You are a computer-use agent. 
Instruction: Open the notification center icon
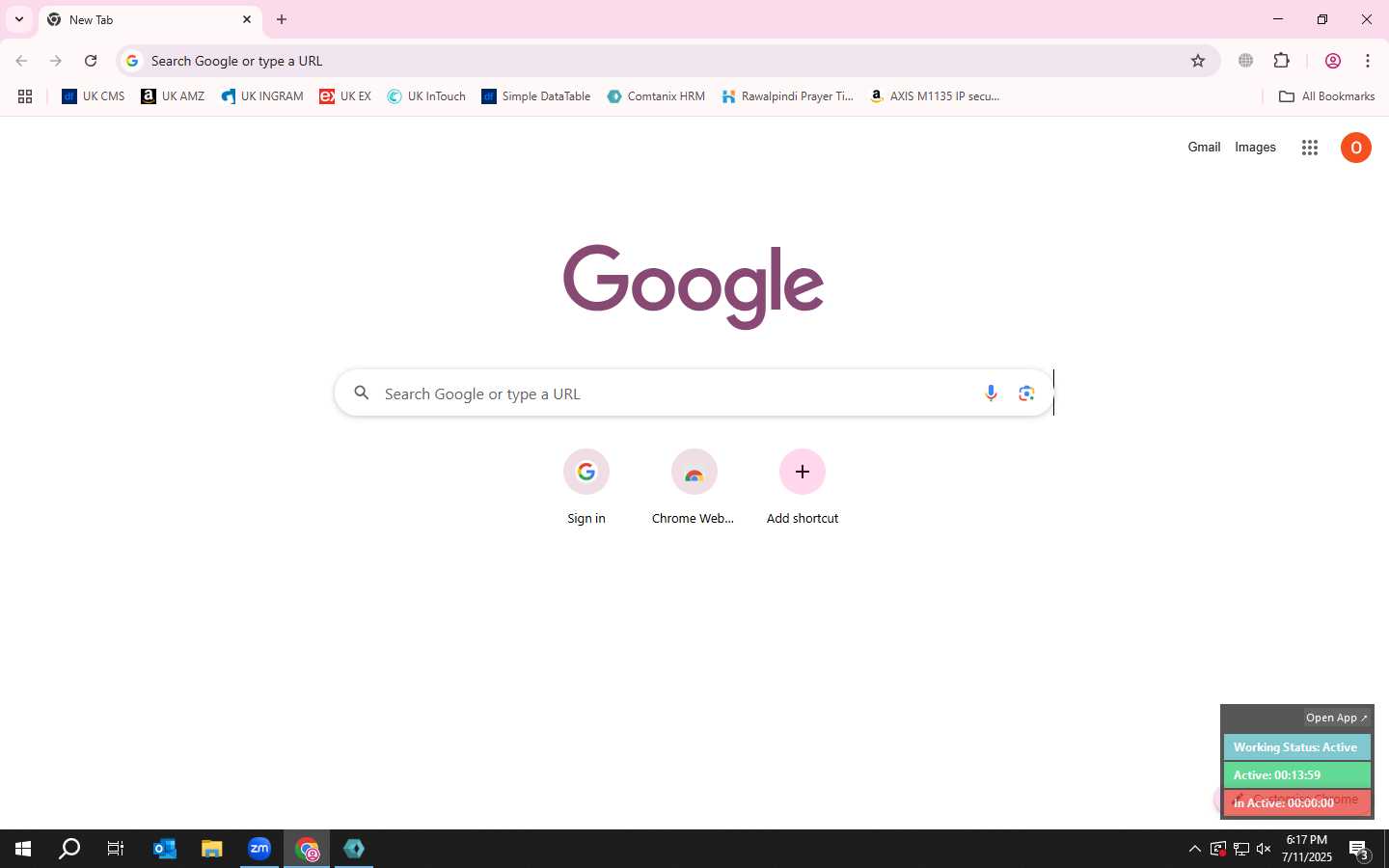[x=1359, y=850]
